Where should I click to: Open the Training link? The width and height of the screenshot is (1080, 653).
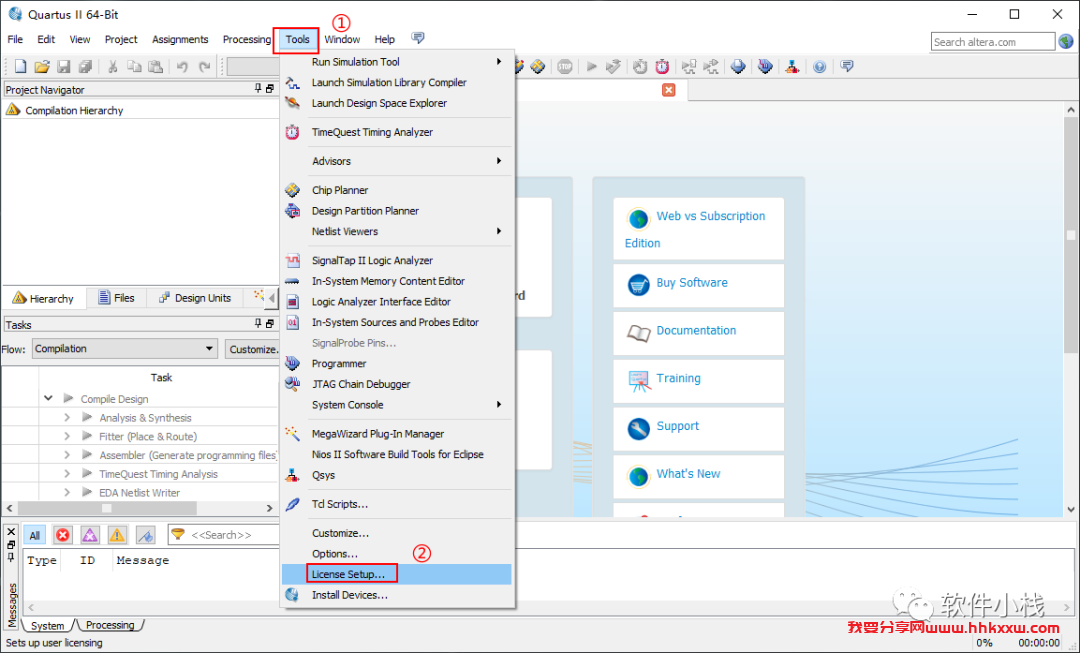pyautogui.click(x=698, y=380)
